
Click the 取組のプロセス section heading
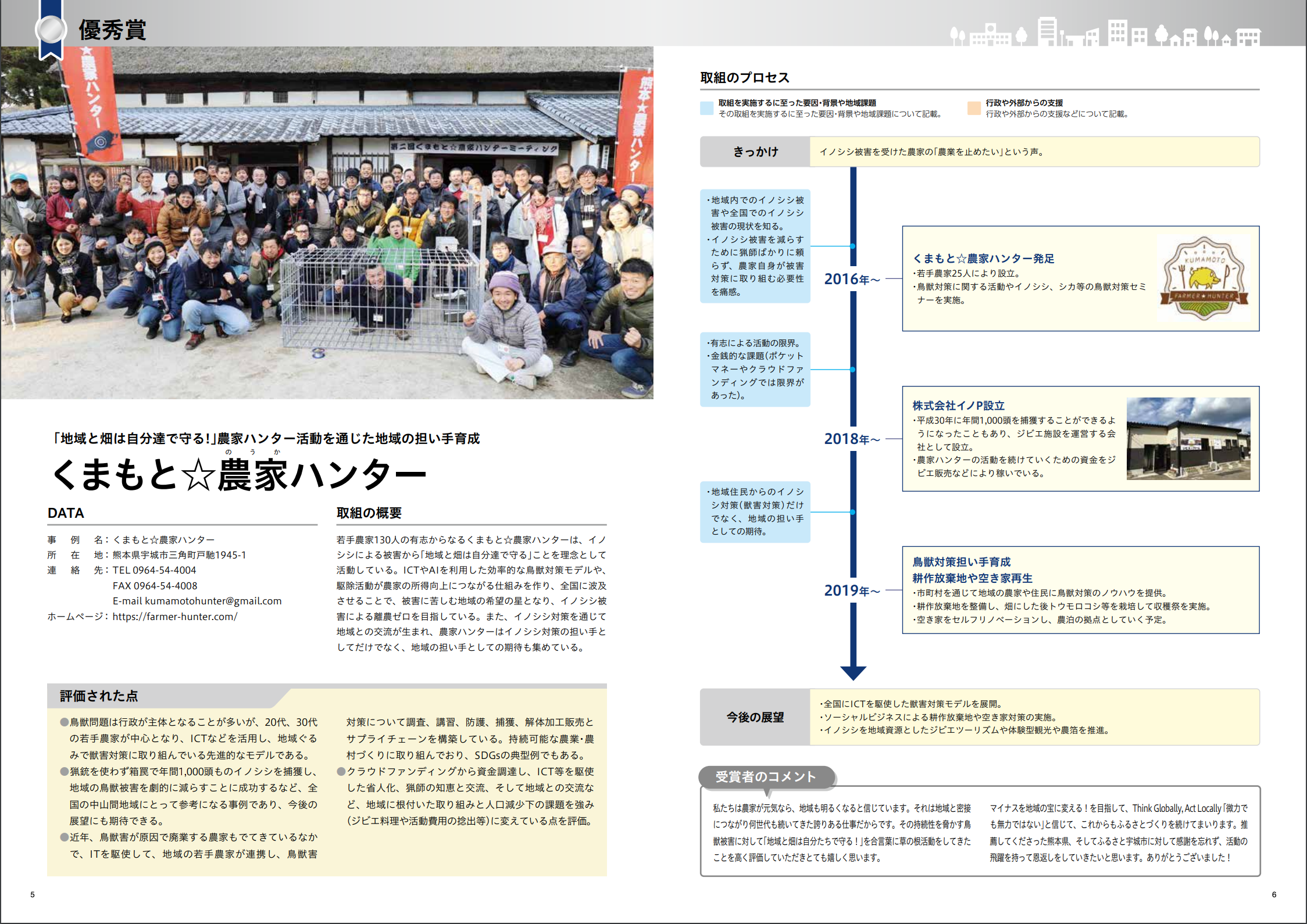point(744,78)
